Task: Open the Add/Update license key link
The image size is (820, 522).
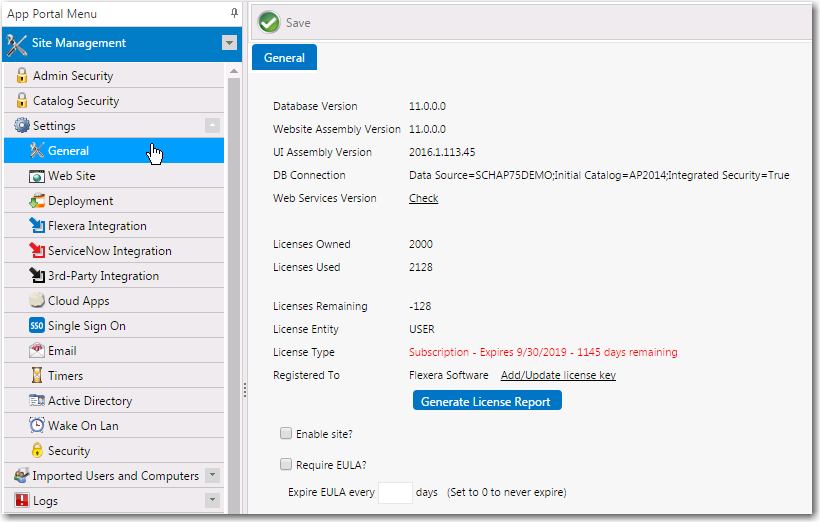Action: [558, 376]
